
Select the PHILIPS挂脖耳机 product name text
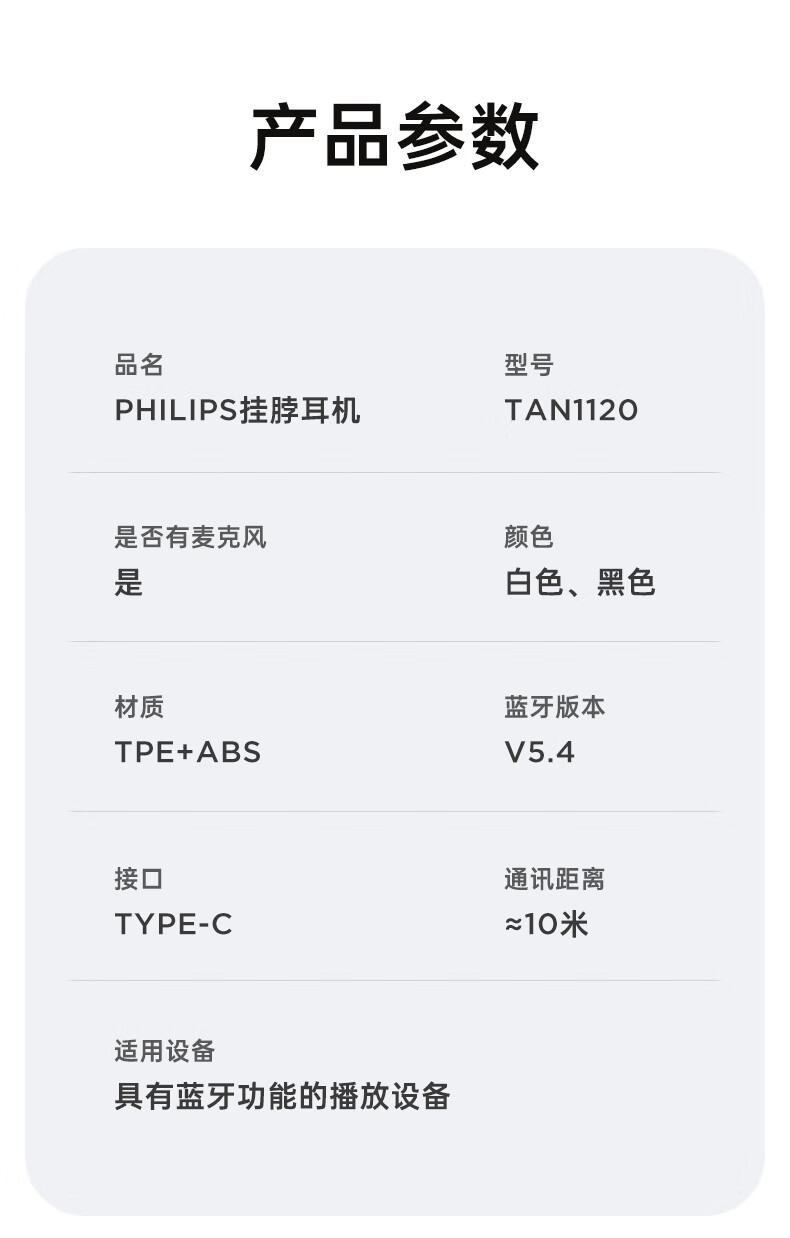click(237, 411)
